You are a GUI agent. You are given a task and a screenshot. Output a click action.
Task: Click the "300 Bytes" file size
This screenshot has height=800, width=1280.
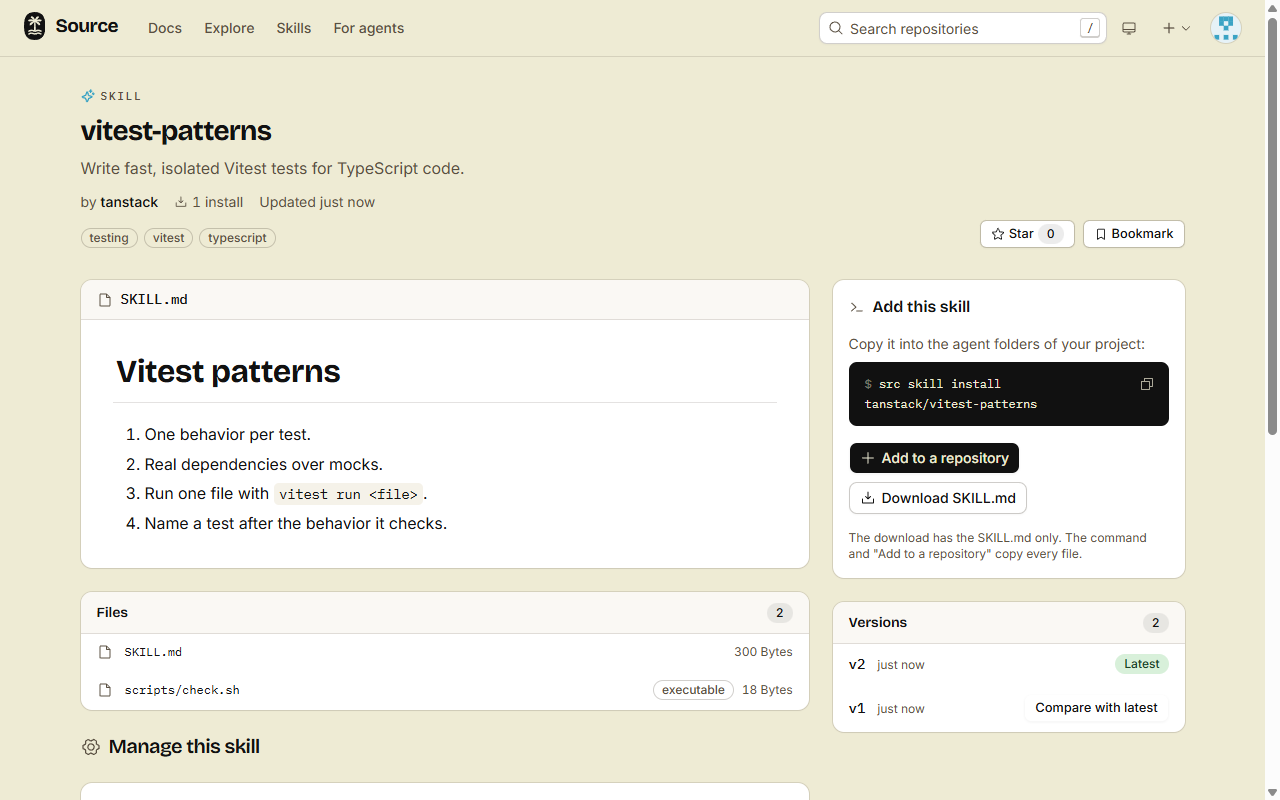(x=763, y=652)
